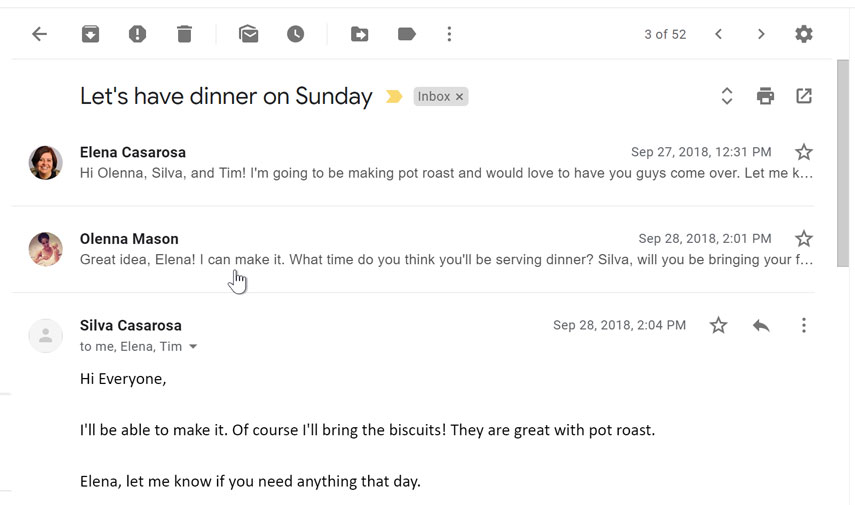The height and width of the screenshot is (505, 855).
Task: Archive this conversation
Action: point(90,34)
